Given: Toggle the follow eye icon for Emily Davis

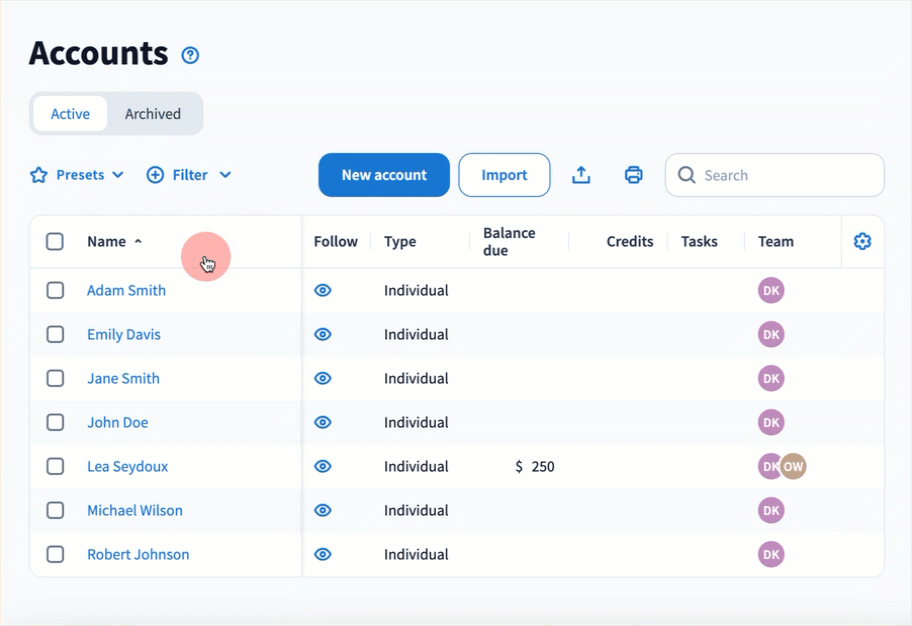Looking at the screenshot, I should (323, 335).
